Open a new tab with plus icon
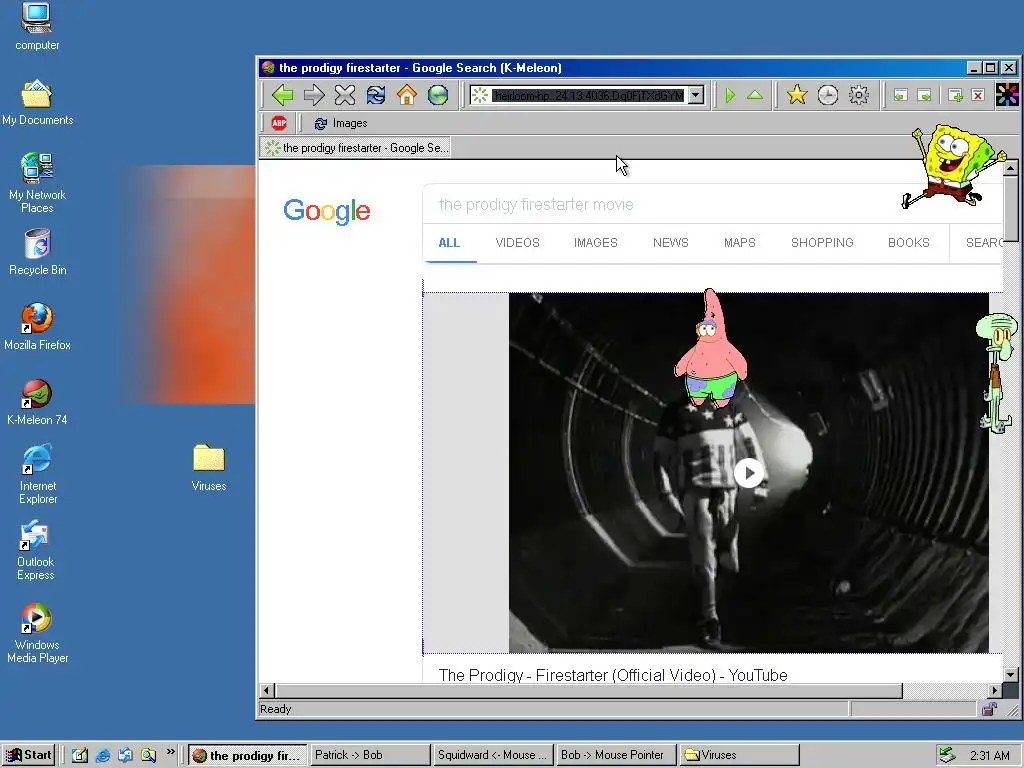This screenshot has height=768, width=1024. pyautogui.click(x=955, y=95)
